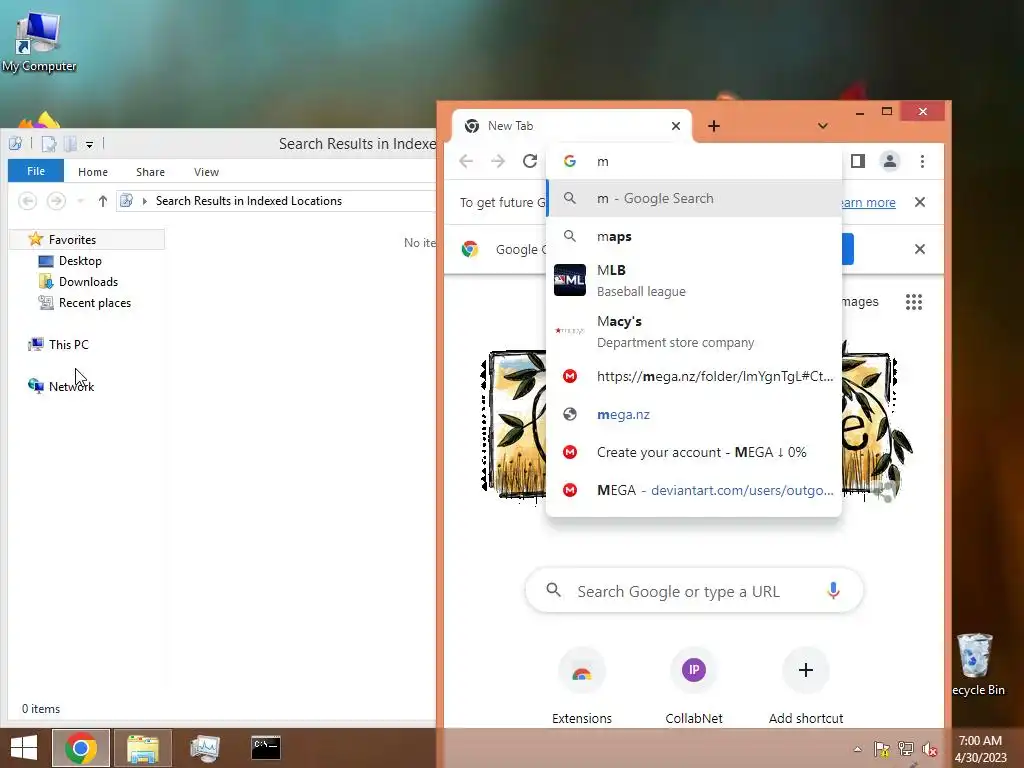Select the 'm - Google Search' suggestion
The width and height of the screenshot is (1024, 768).
pos(694,199)
